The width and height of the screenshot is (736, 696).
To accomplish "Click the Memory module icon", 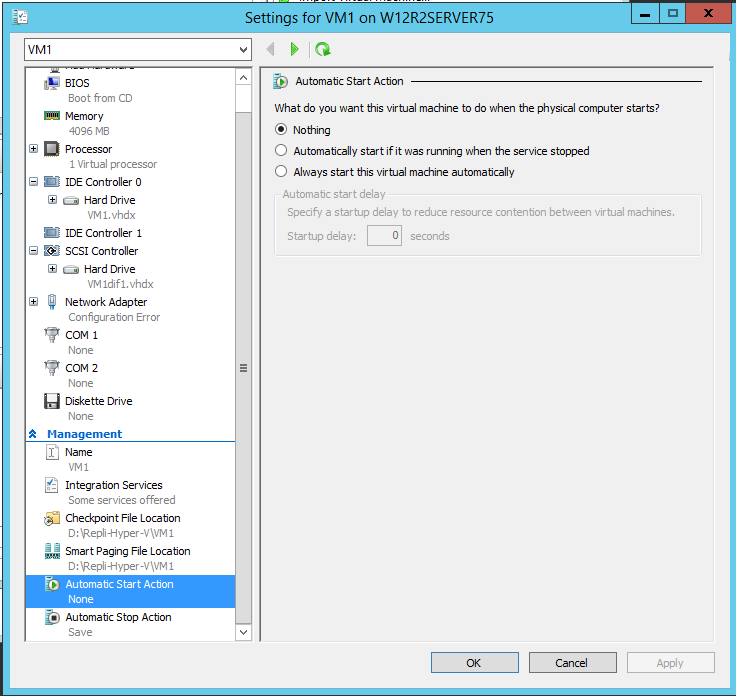I will pyautogui.click(x=52, y=116).
